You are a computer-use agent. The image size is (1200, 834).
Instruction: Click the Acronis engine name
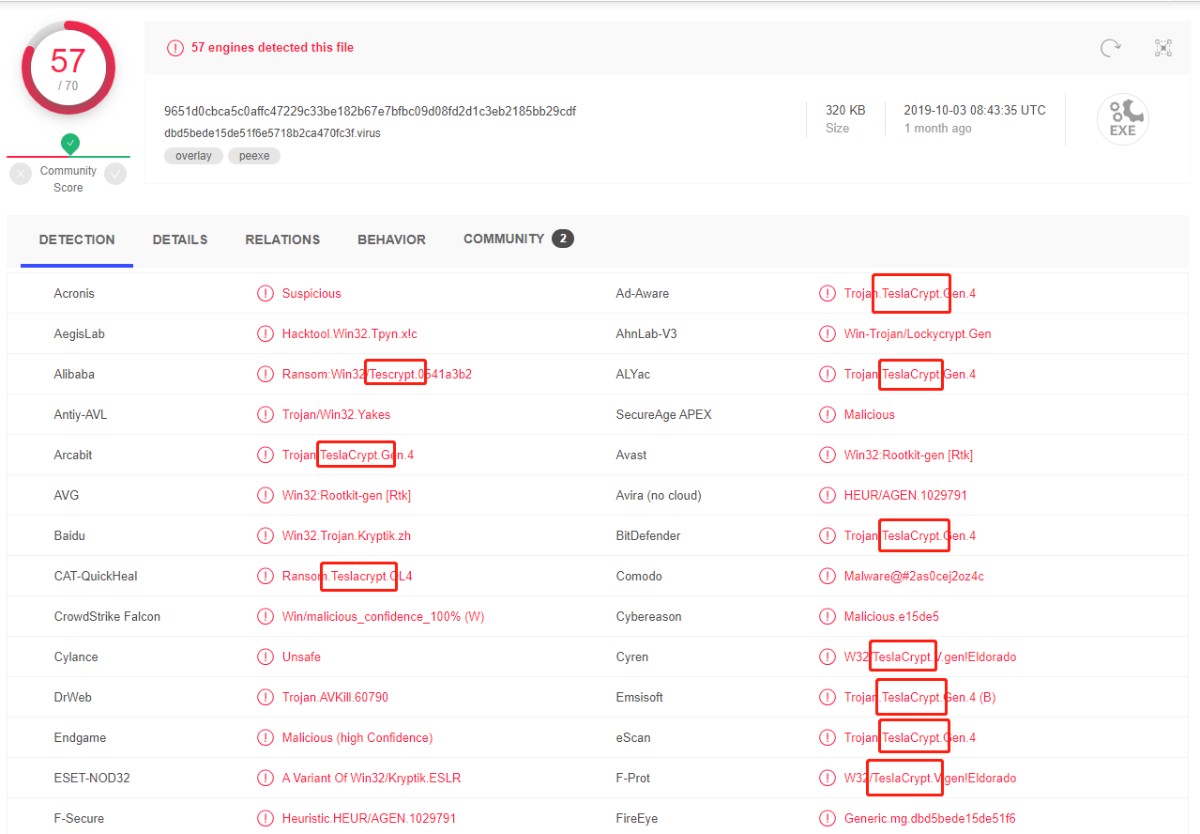coord(74,294)
